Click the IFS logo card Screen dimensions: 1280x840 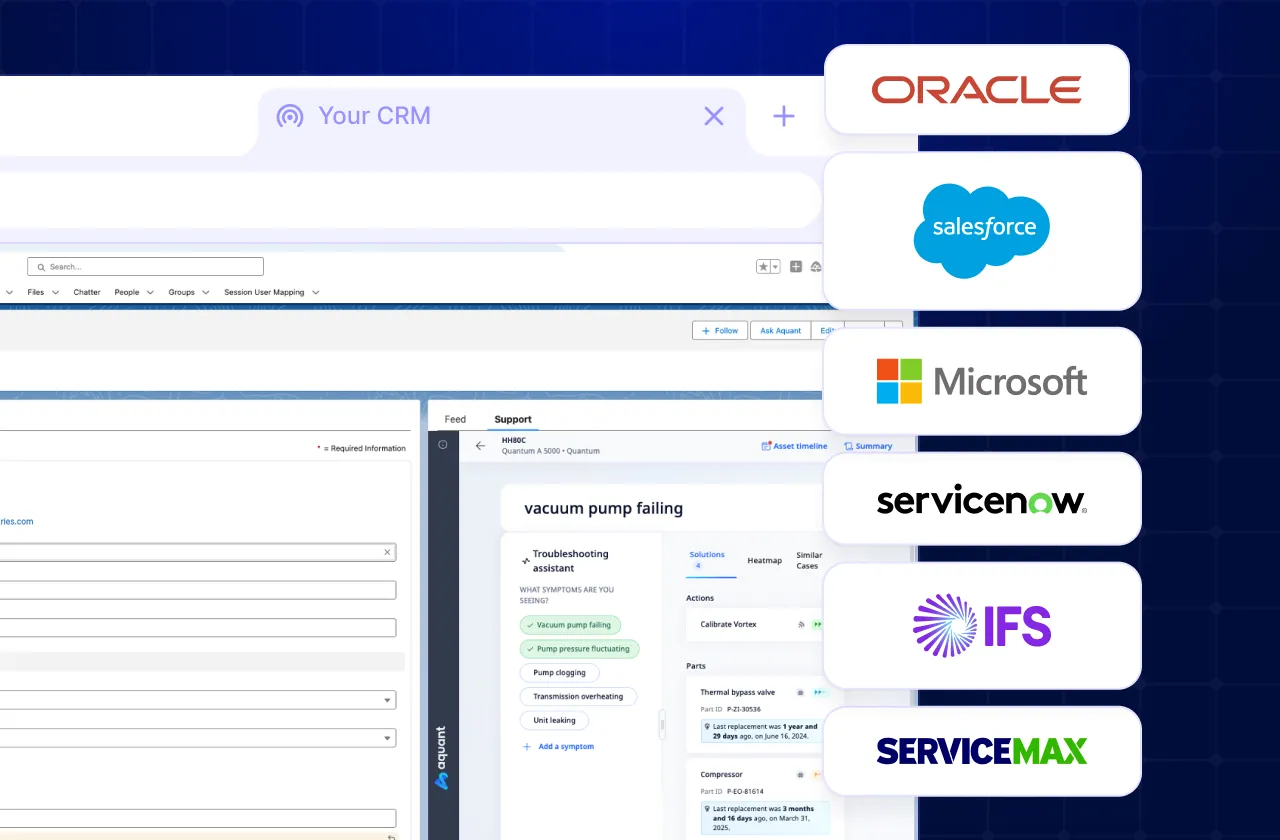pos(982,626)
